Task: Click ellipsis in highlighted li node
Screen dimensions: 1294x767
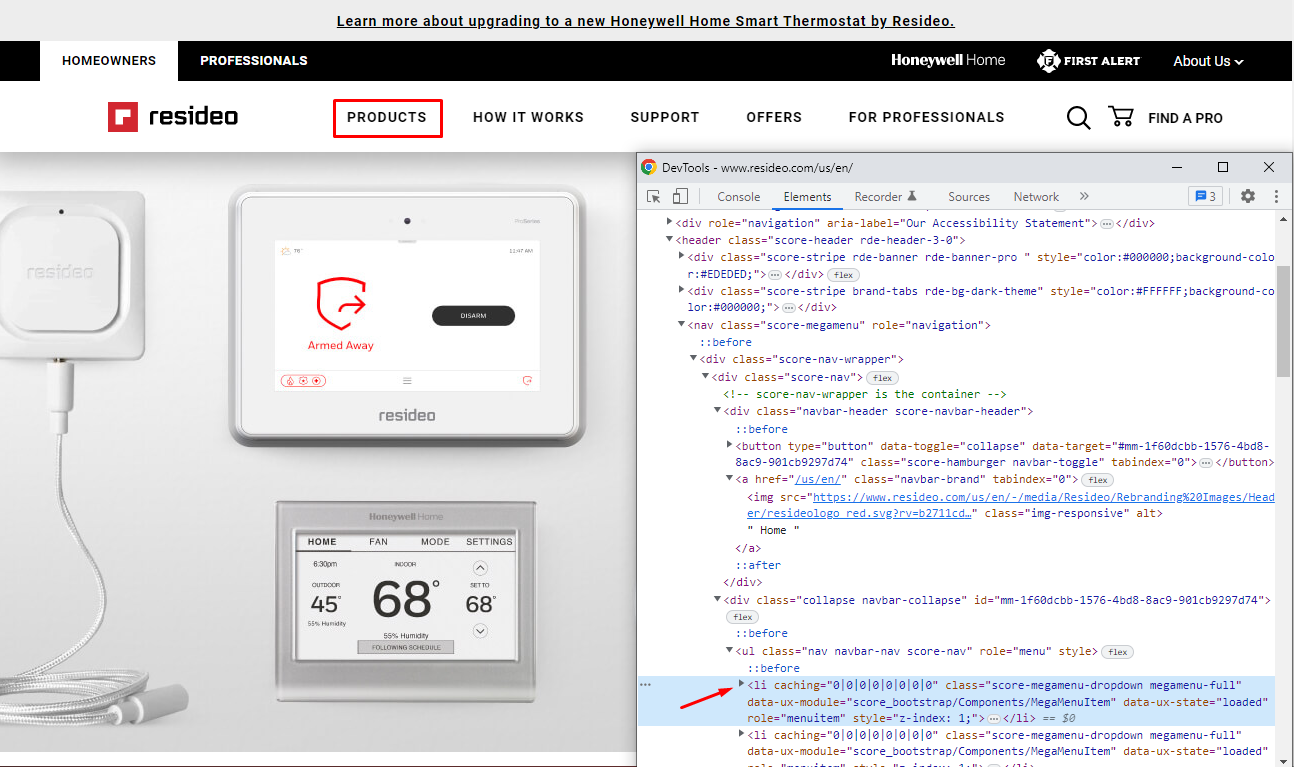Action: point(993,719)
